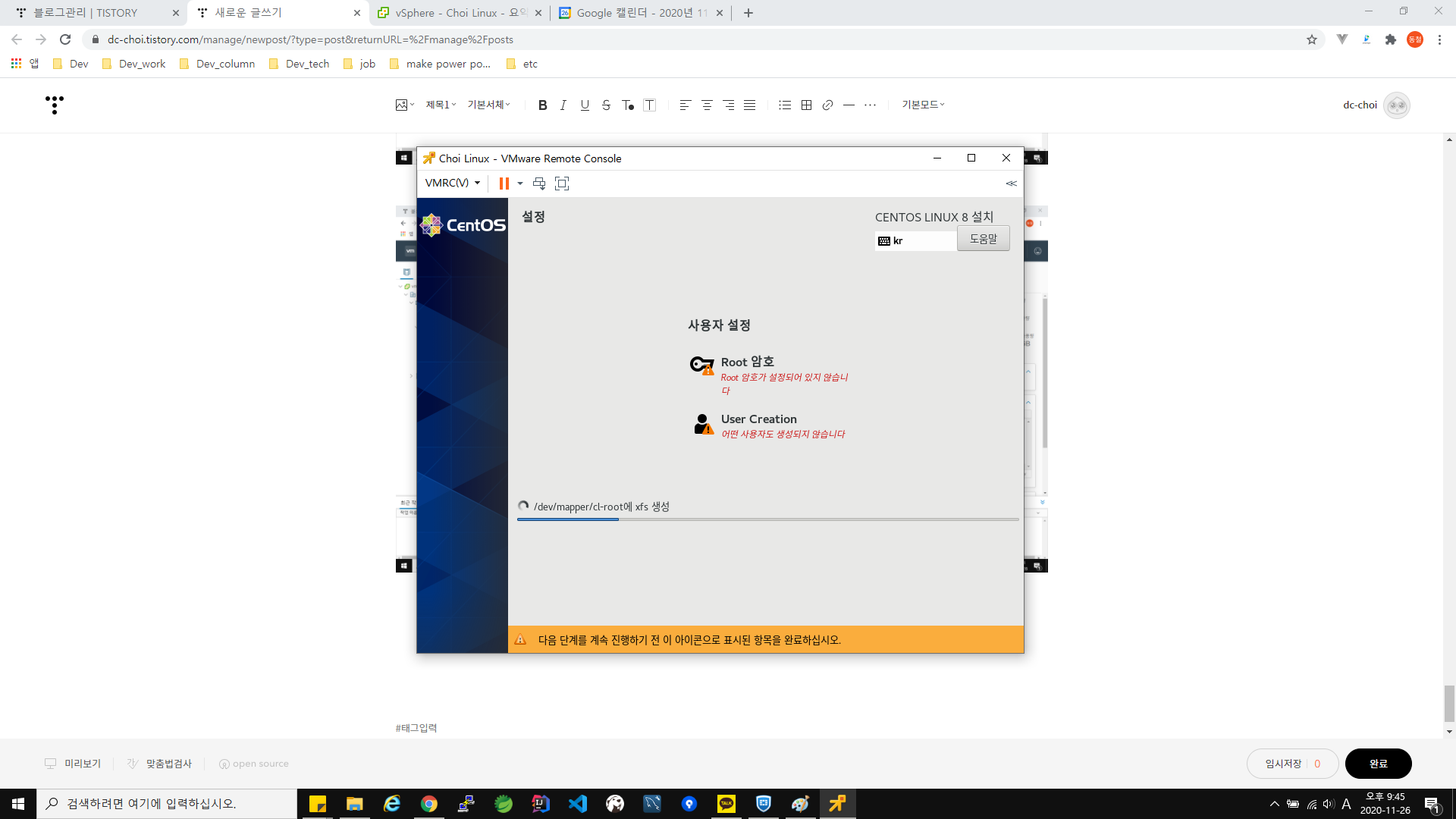Toggle italic formatting

563,105
